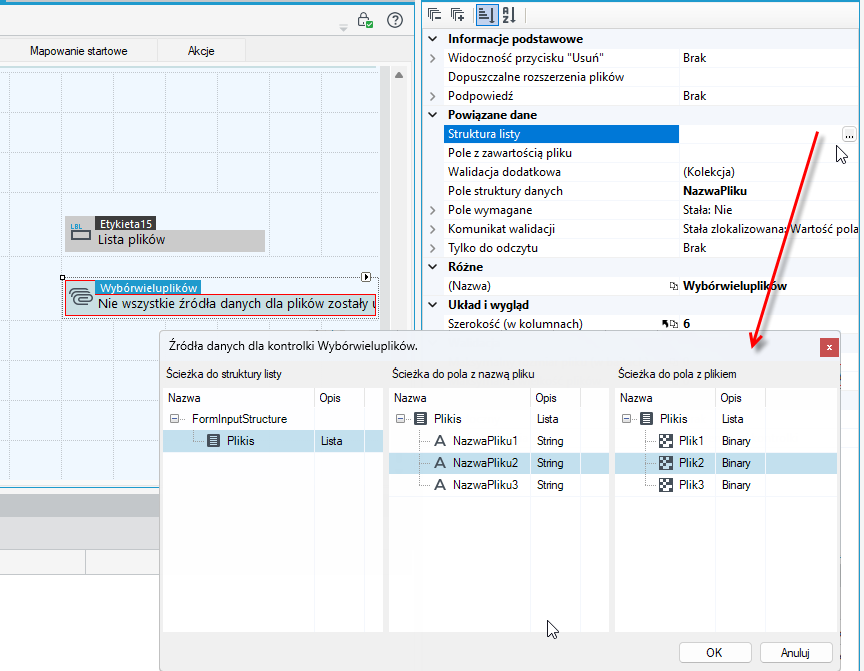Collapse the Układ i wygląd section
Screen dimensions: 864x671
point(433,305)
